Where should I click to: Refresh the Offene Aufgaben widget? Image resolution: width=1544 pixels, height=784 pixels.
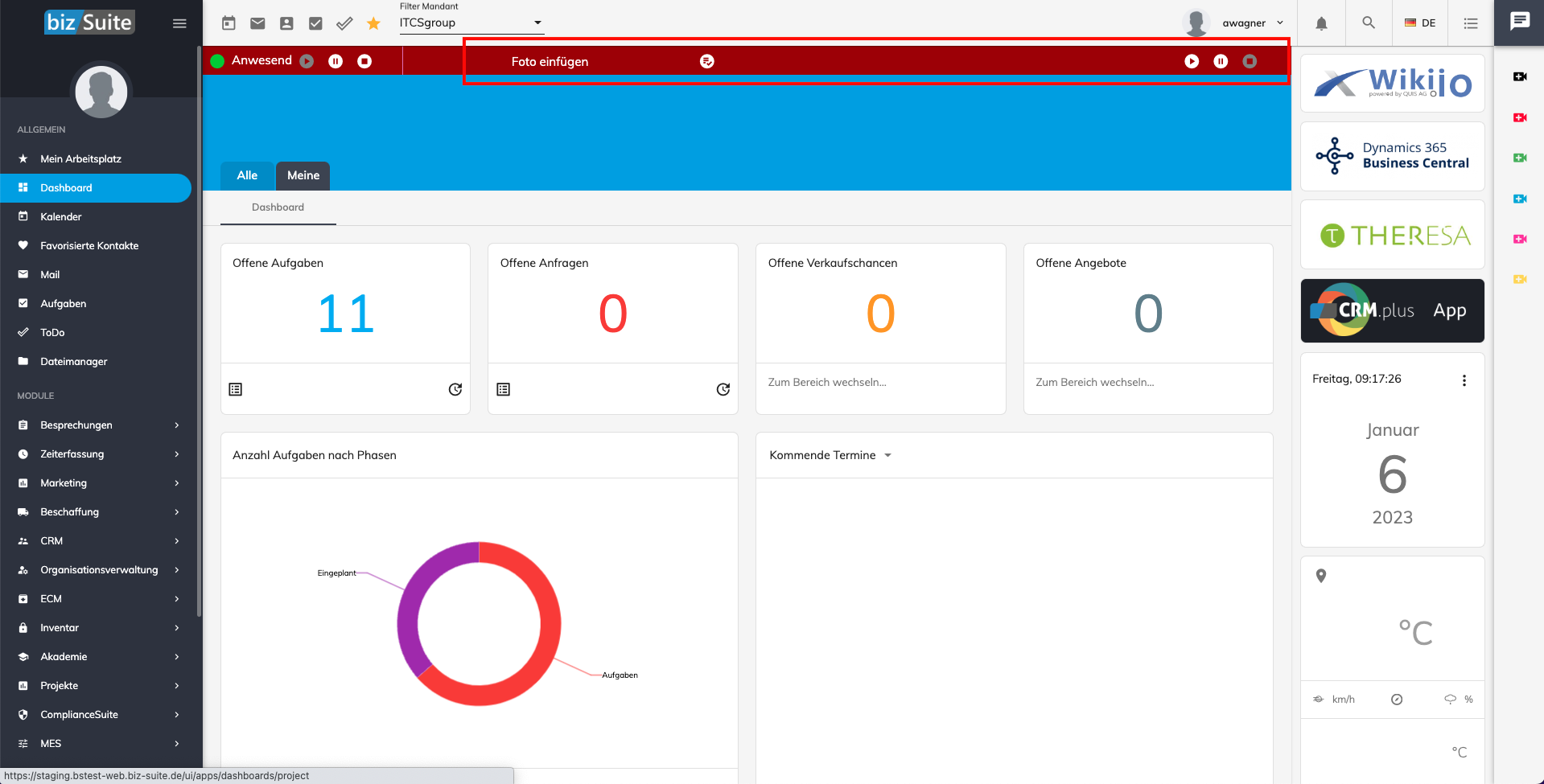(455, 389)
